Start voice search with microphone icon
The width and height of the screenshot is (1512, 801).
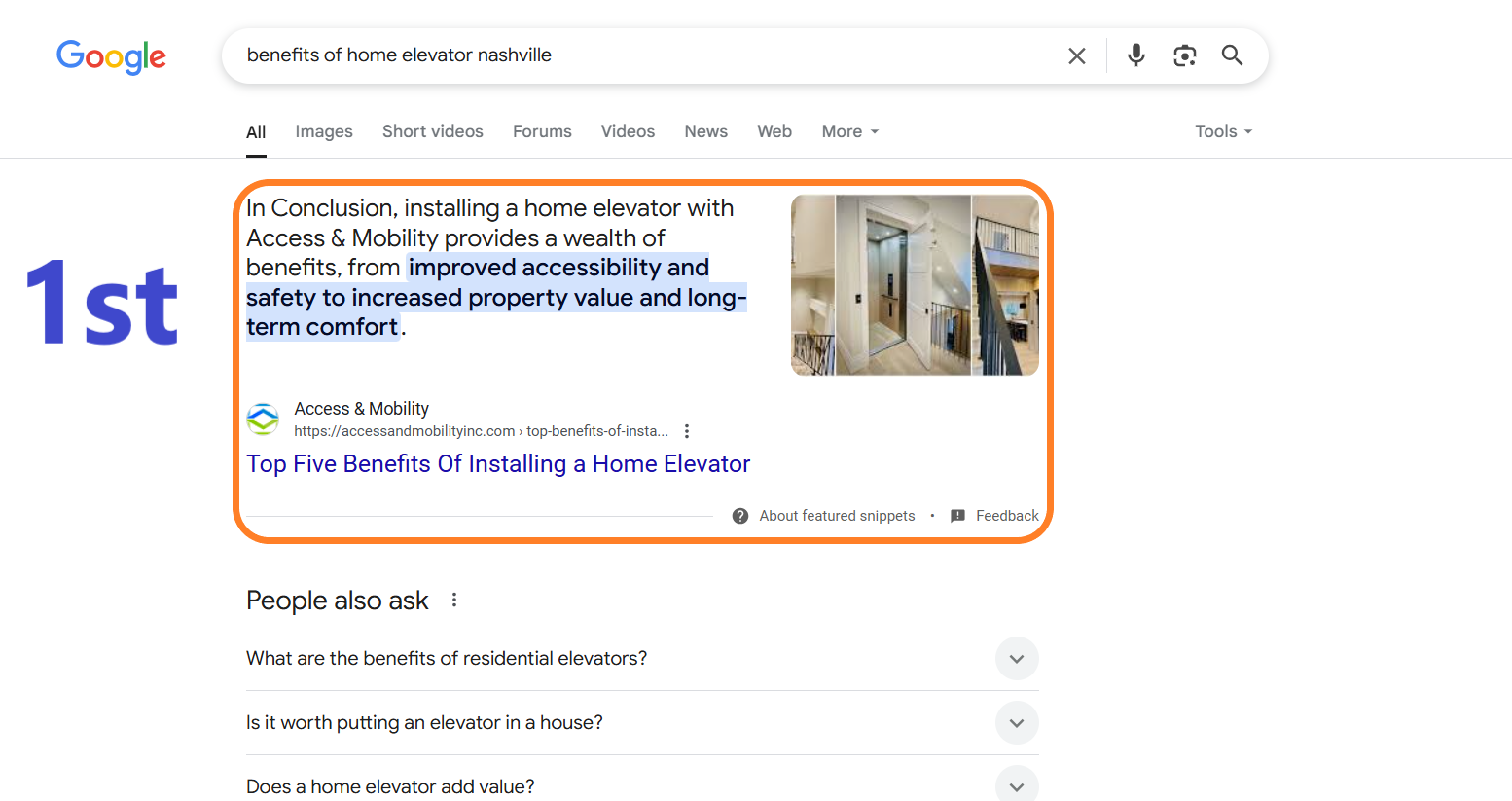pos(1135,55)
